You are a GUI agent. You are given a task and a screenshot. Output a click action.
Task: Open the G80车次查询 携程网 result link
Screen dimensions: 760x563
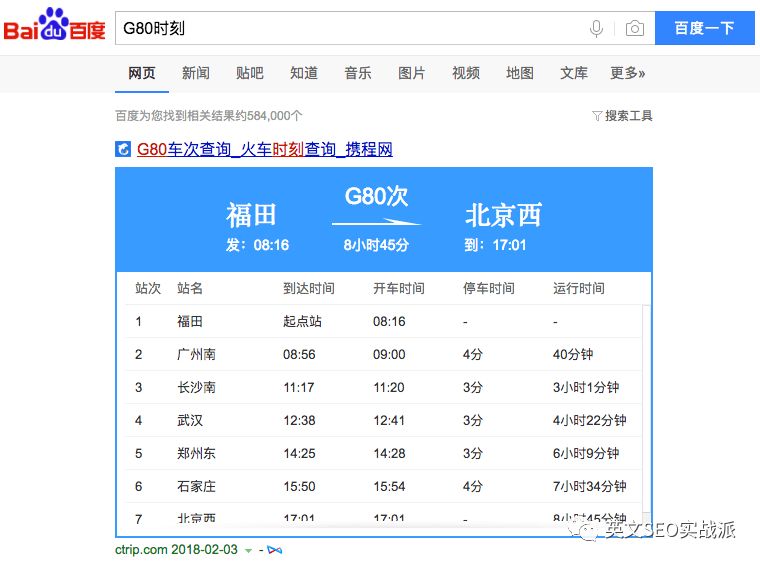tap(265, 149)
